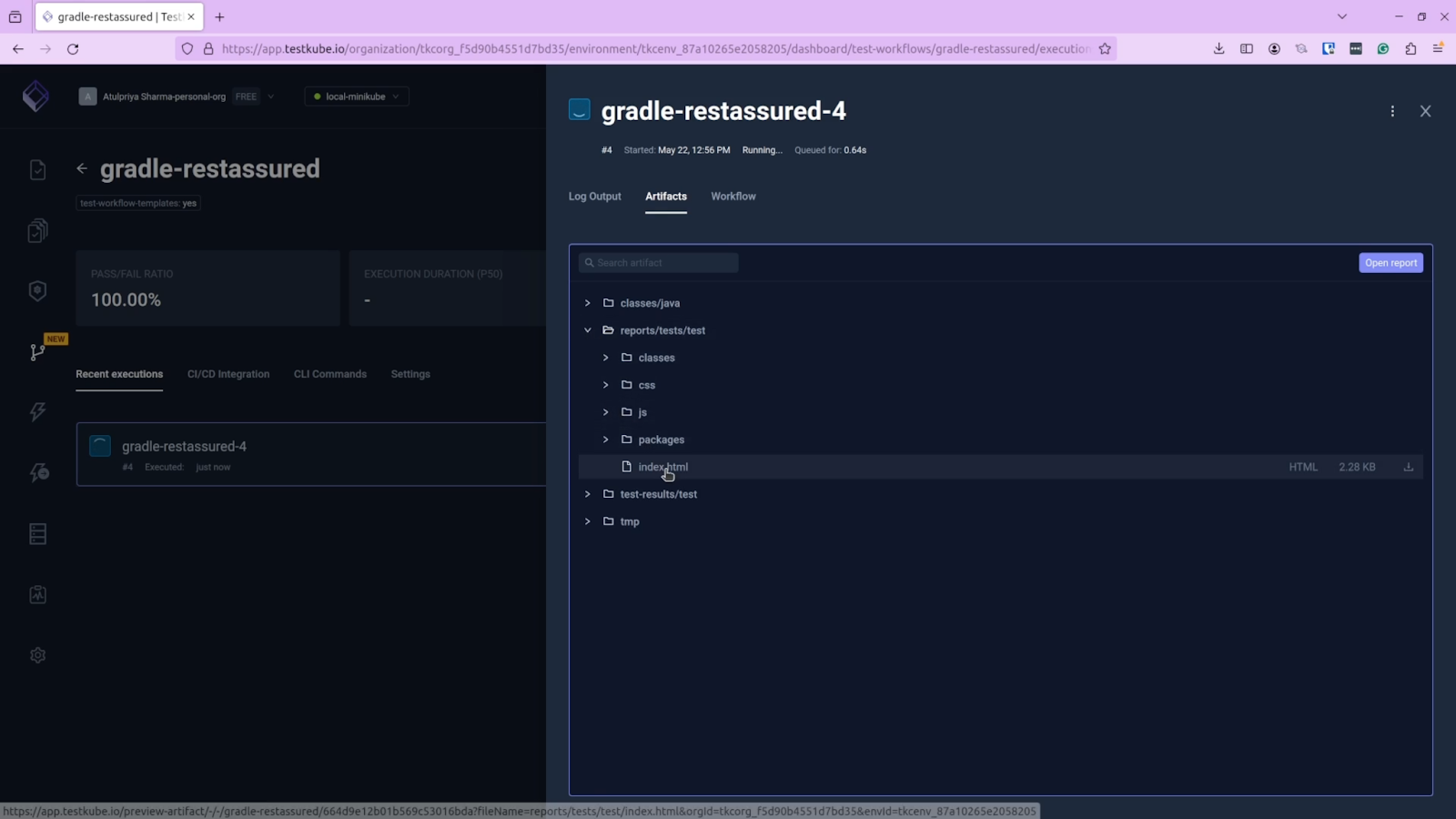Open the Firefox sidebar panel toggle icon
This screenshot has width=1456, height=819.
1247,49
